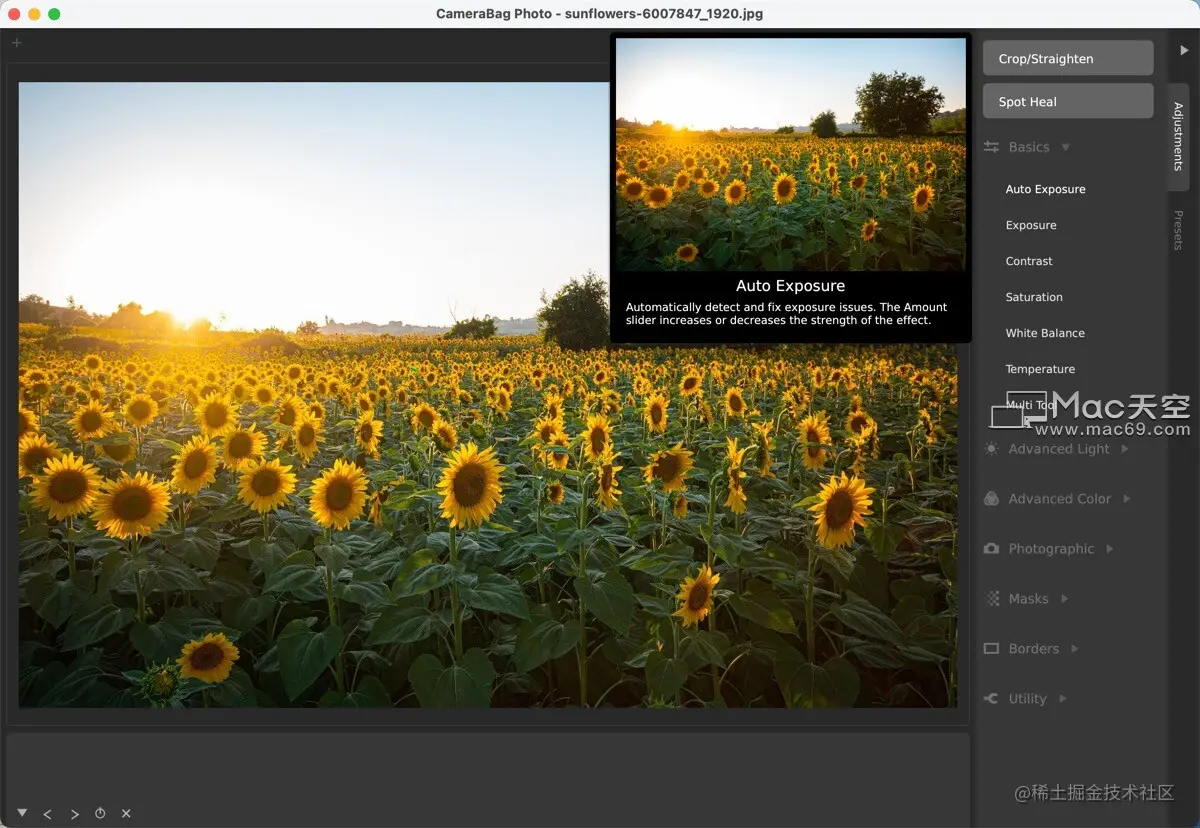Add the Temperature adjustment
The image size is (1200, 828).
tap(1040, 369)
